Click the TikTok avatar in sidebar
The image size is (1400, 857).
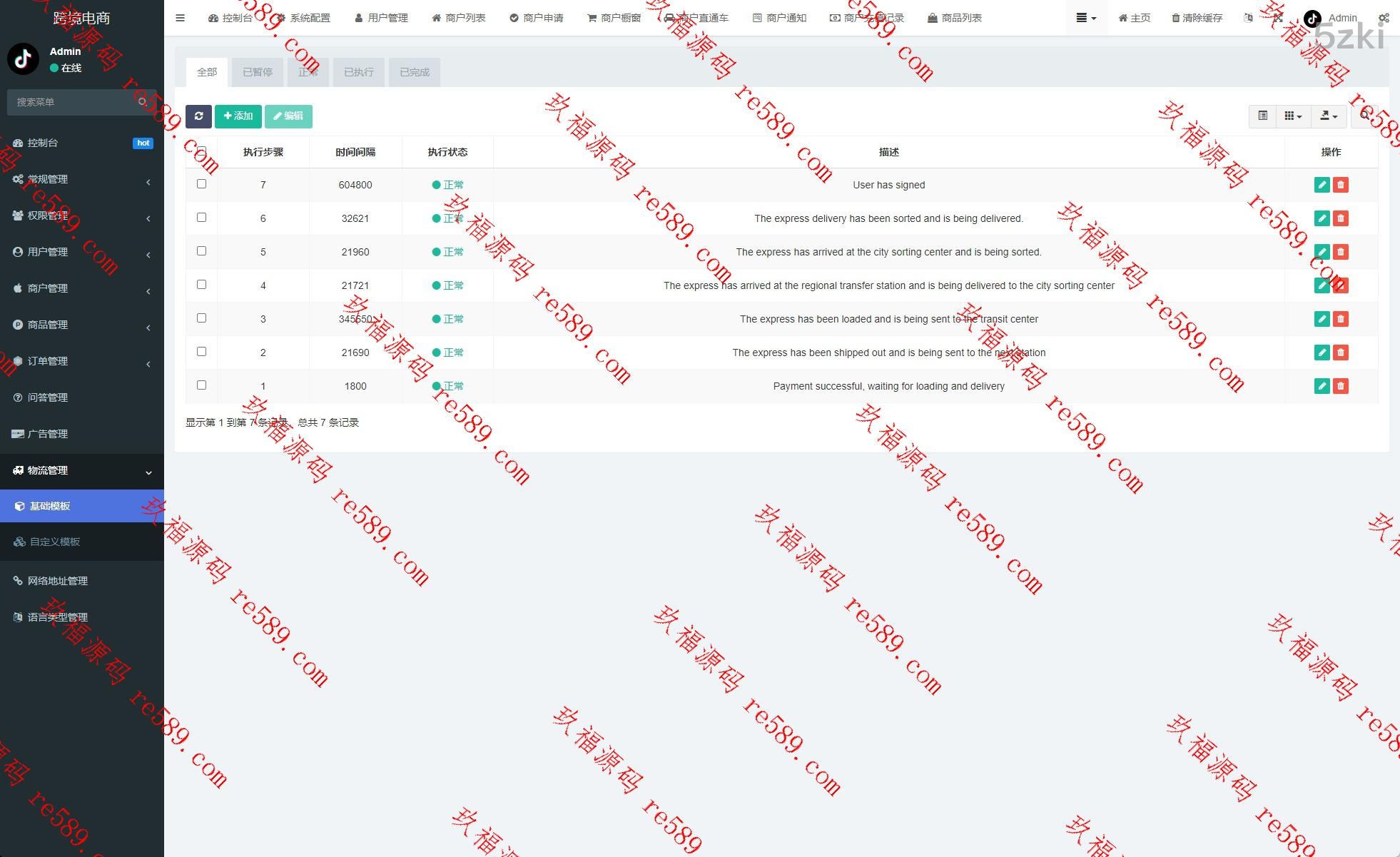point(23,59)
